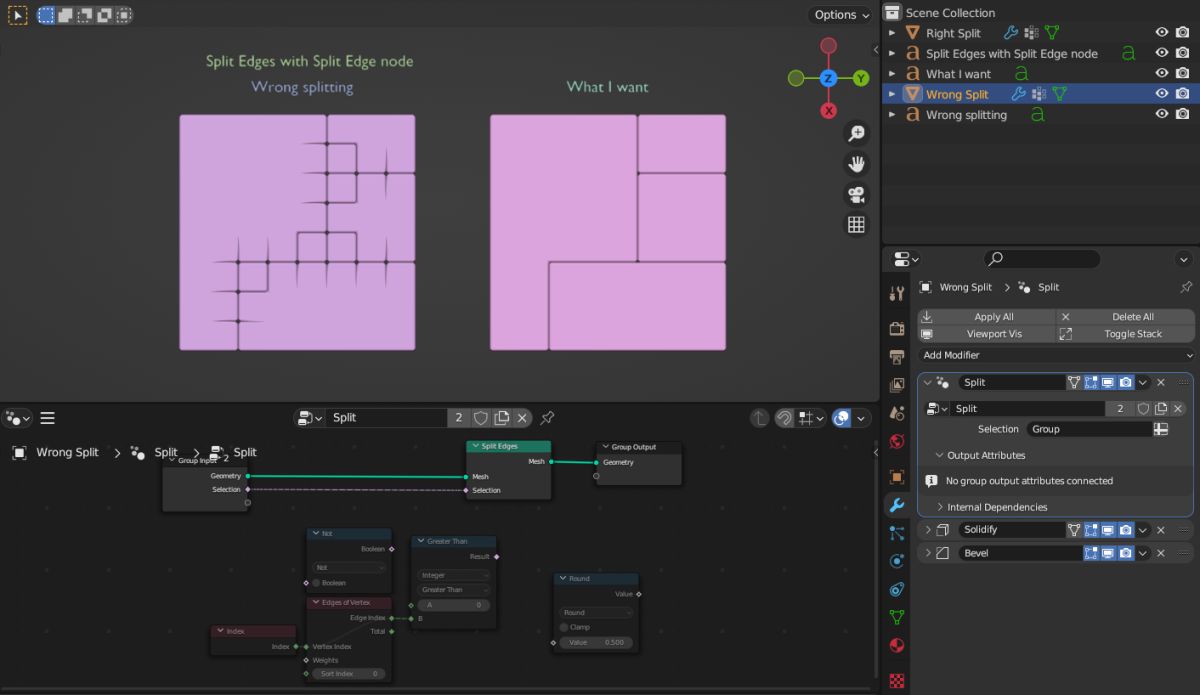The image size is (1200, 695).
Task: Open the Physics properties tab
Action: tap(897, 561)
